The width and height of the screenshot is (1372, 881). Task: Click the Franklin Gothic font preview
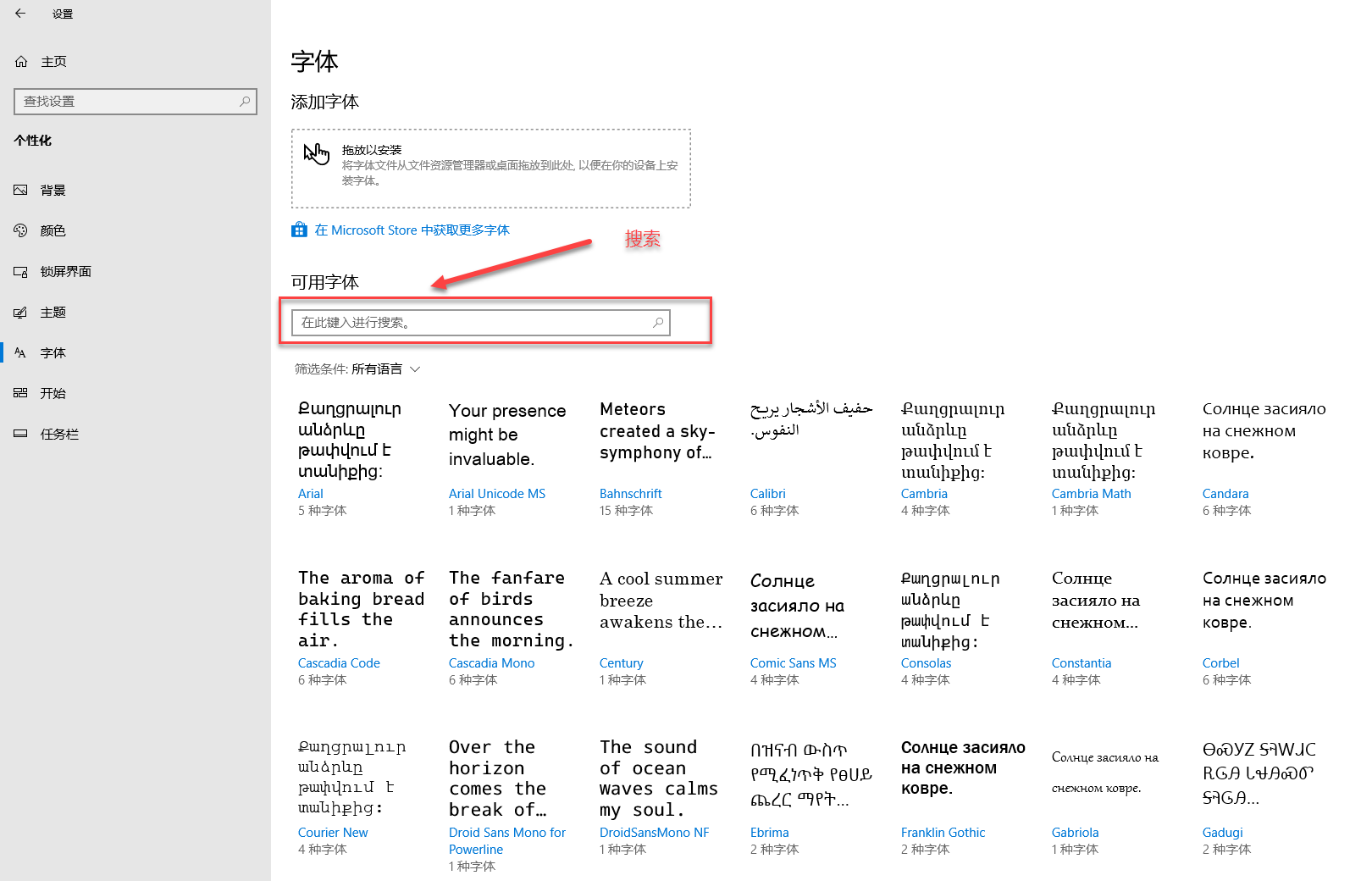tap(963, 767)
